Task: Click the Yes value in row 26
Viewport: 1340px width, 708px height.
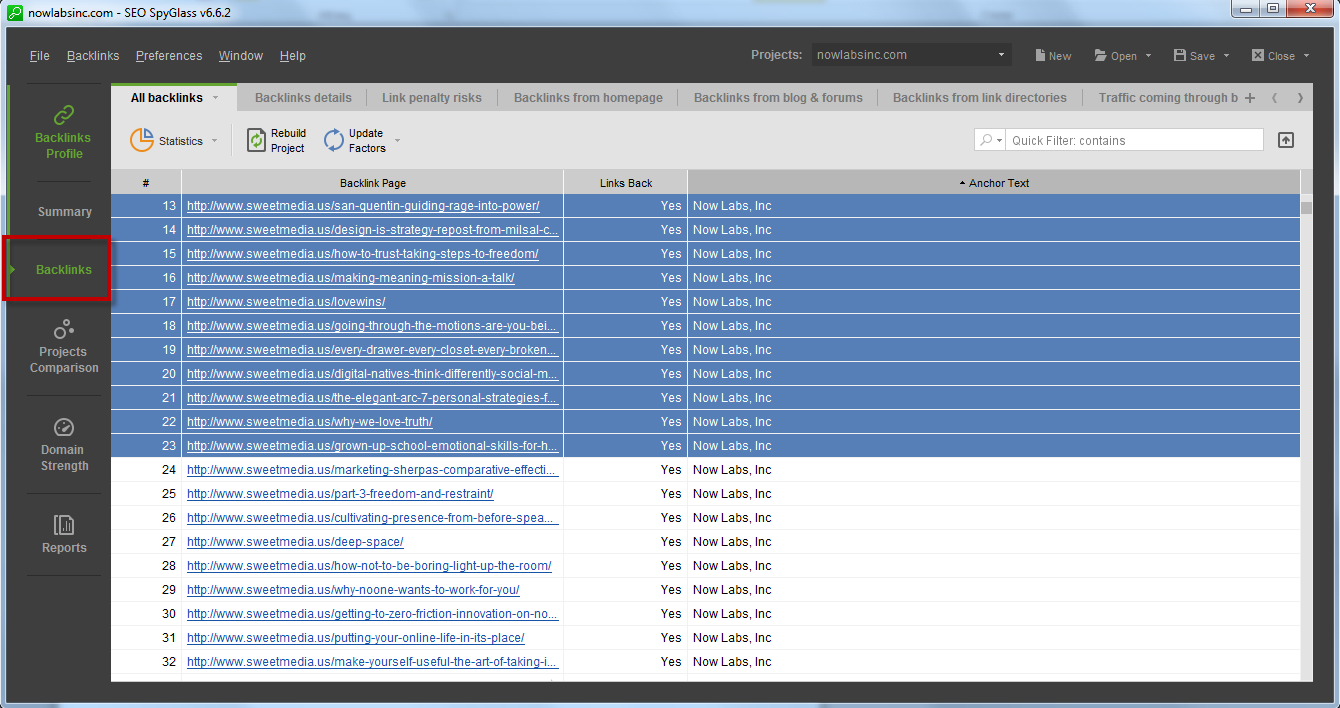Action: coord(671,518)
